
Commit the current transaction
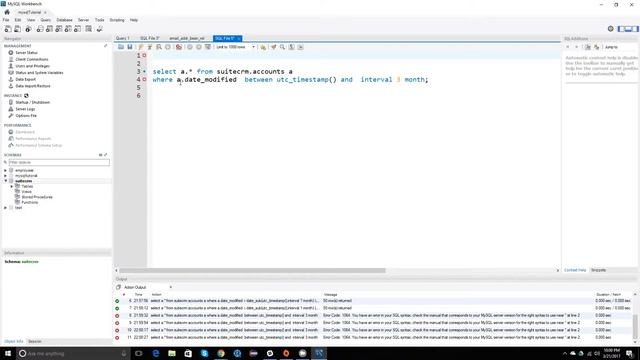point(190,47)
